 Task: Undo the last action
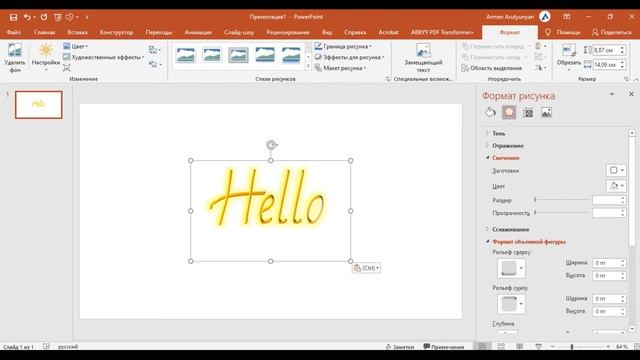tap(27, 17)
